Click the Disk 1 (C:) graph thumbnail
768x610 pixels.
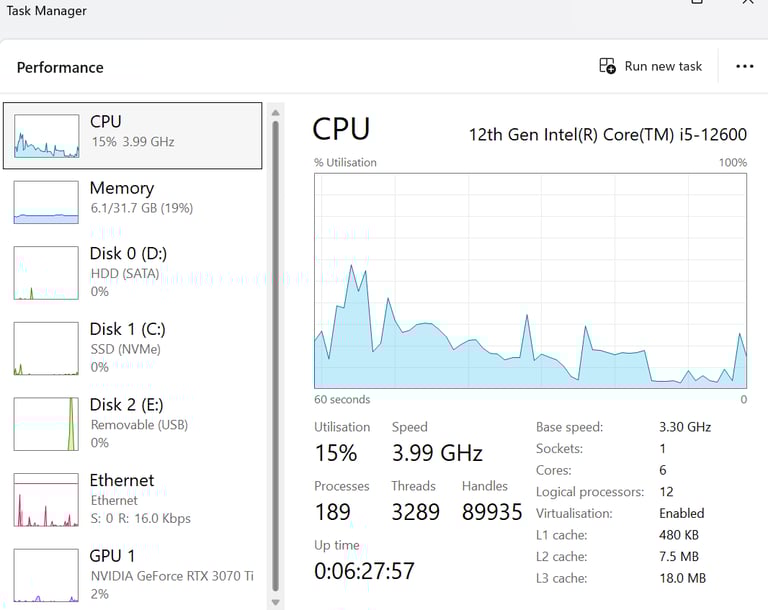coord(46,348)
